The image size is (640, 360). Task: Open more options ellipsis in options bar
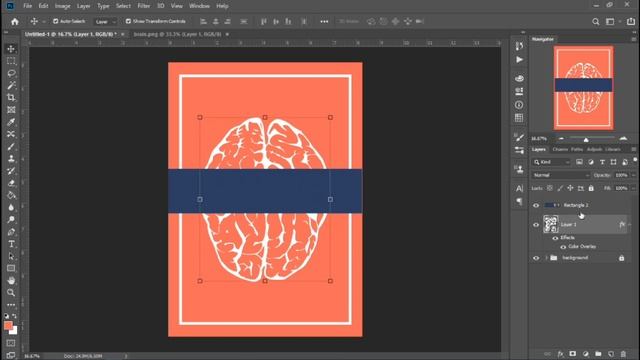coord(324,21)
